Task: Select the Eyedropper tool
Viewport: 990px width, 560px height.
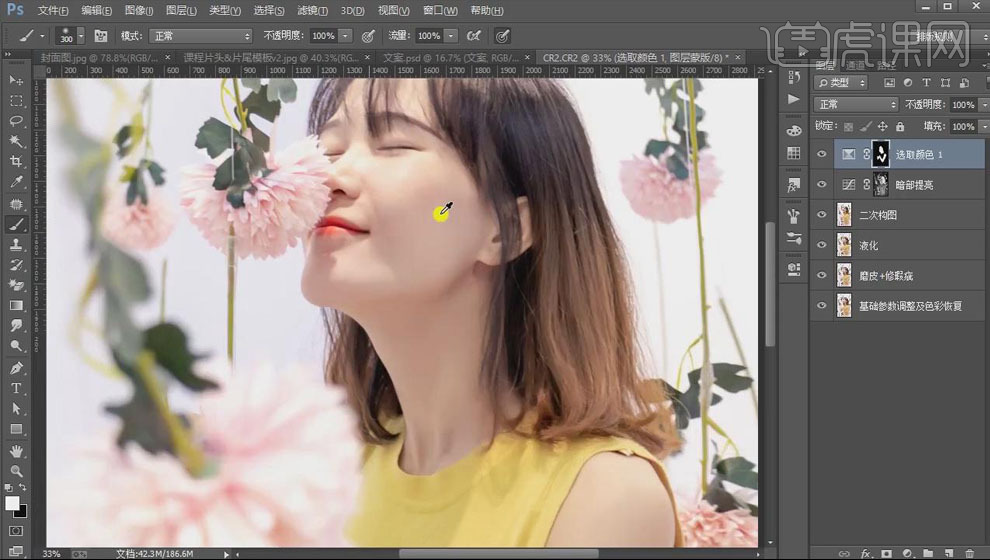Action: coord(16,183)
